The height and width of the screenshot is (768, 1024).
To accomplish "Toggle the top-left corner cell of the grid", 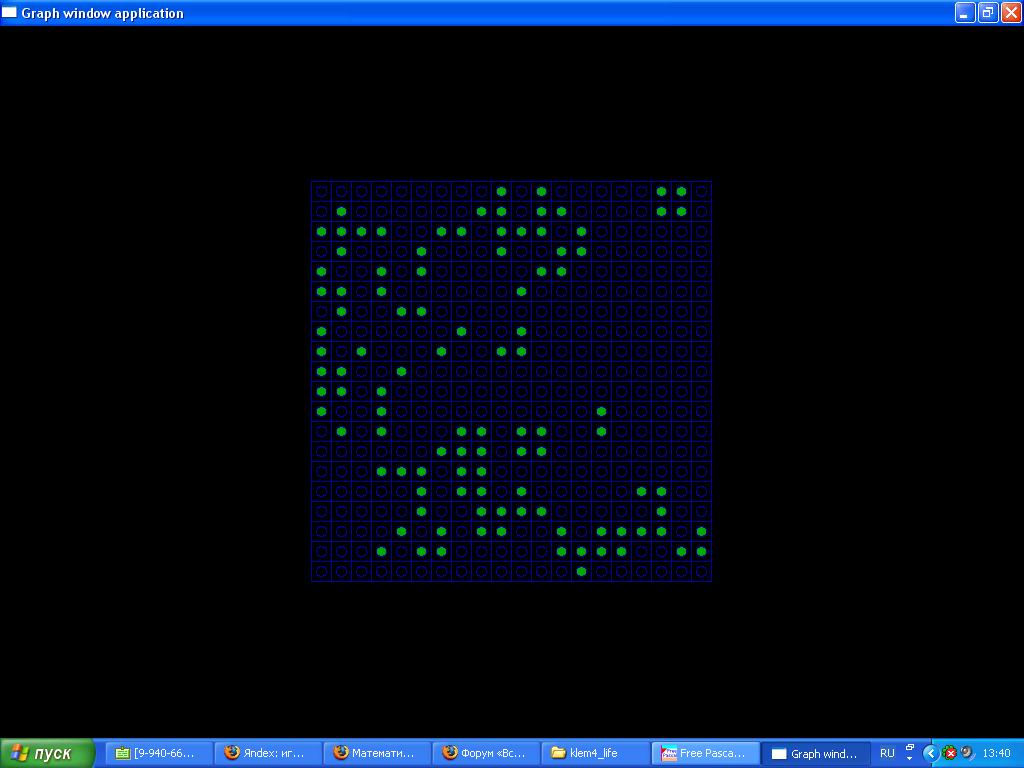I will click(x=321, y=191).
